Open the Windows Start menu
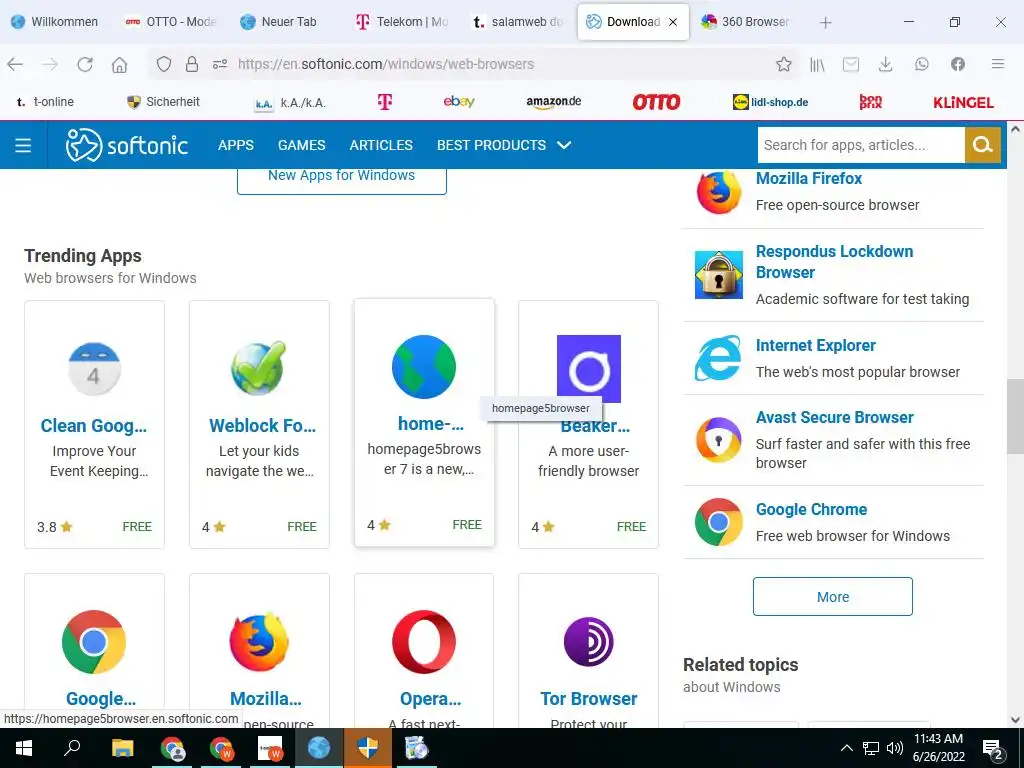Viewport: 1024px width, 768px height. (24, 748)
